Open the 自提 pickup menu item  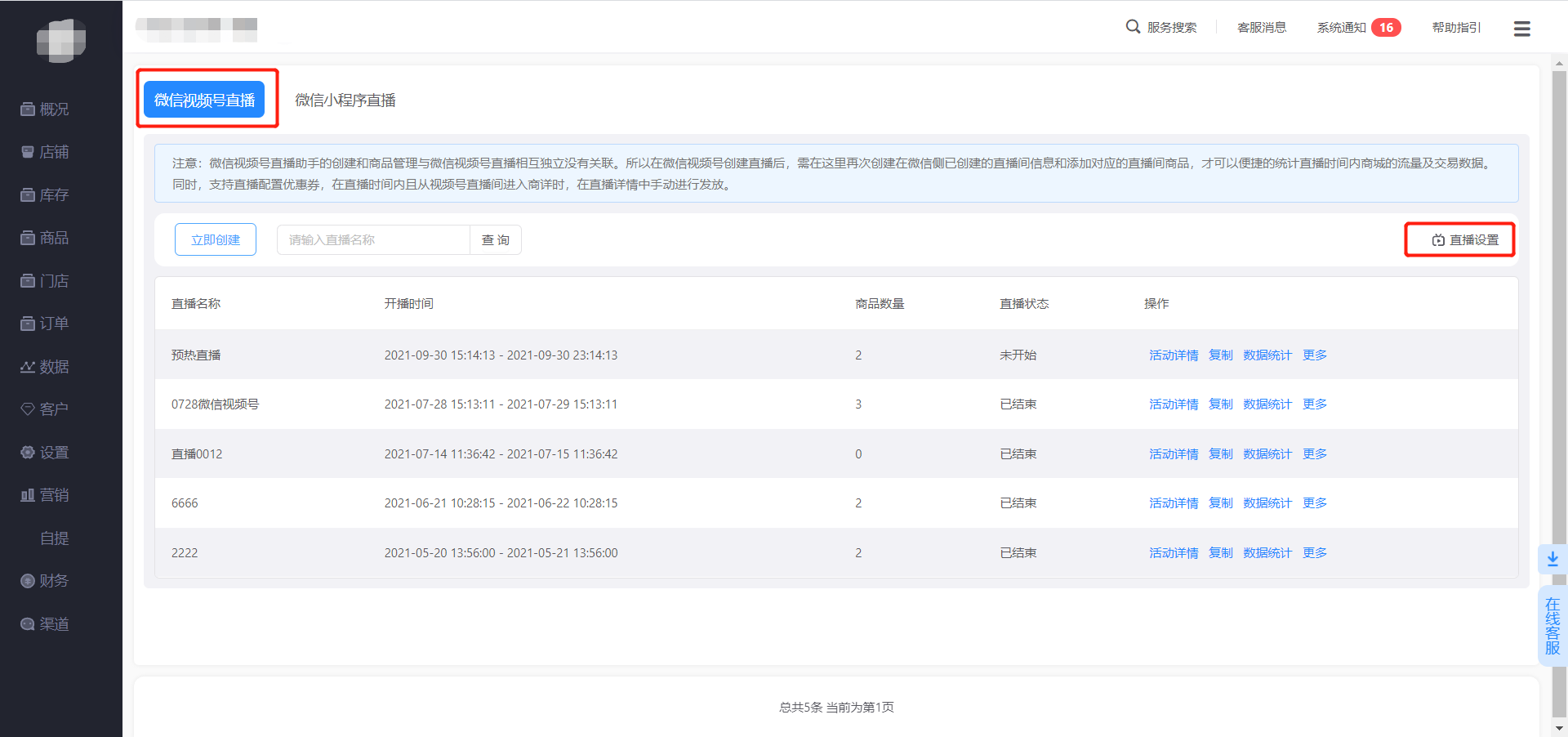[x=55, y=538]
